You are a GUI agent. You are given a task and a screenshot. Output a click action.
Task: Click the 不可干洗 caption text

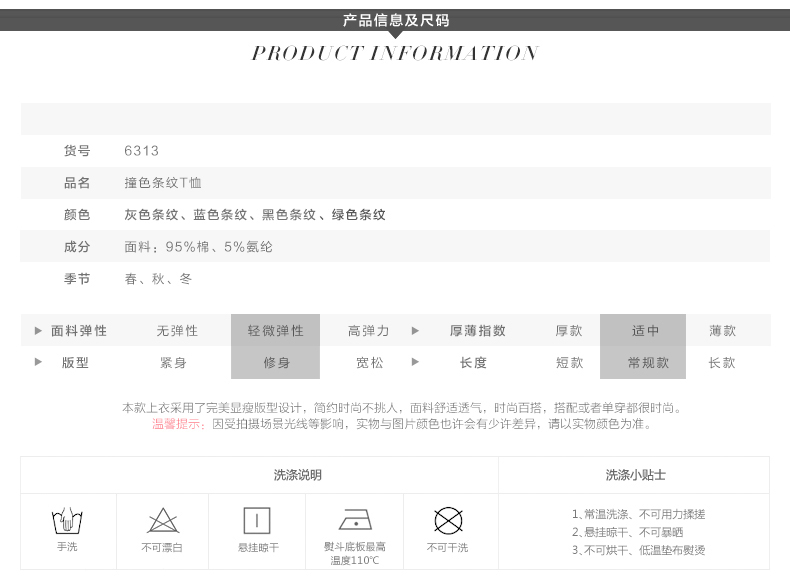click(447, 547)
